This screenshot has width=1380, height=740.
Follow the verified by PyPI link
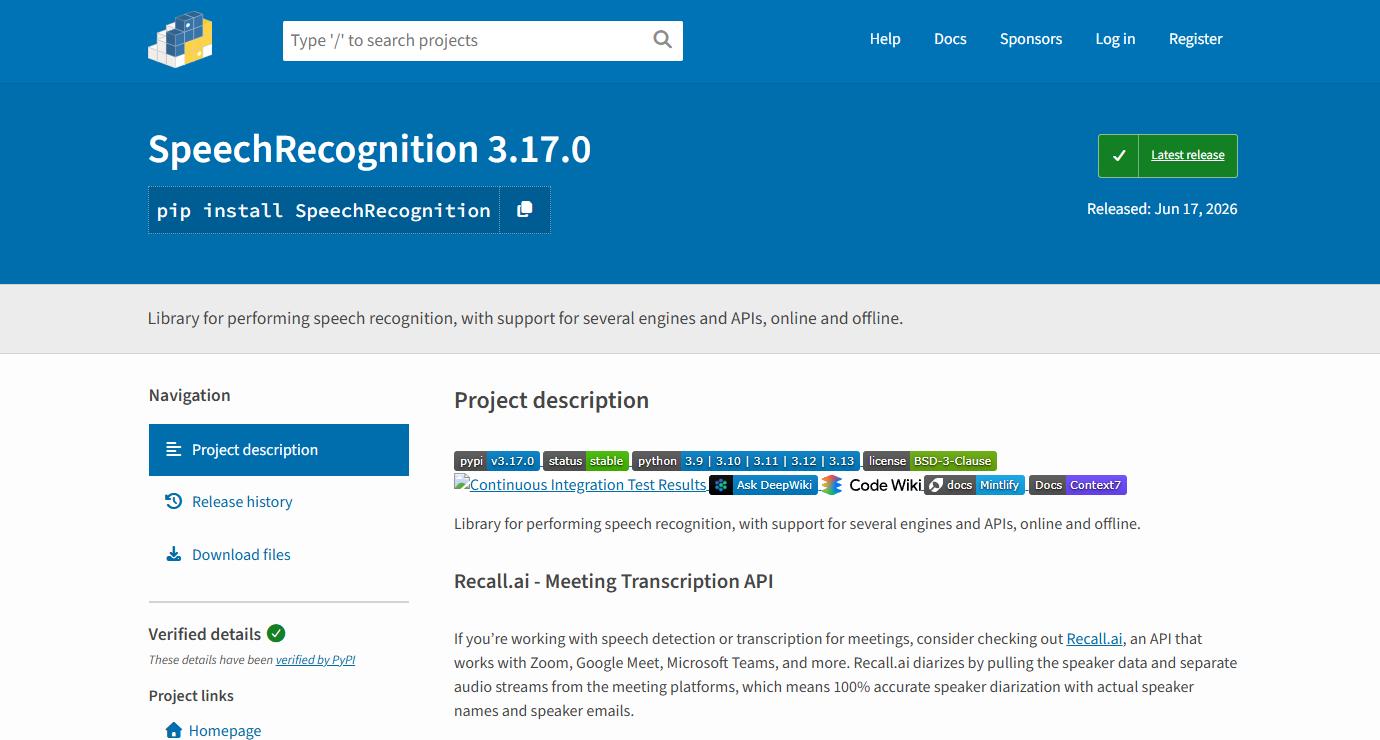pos(316,660)
